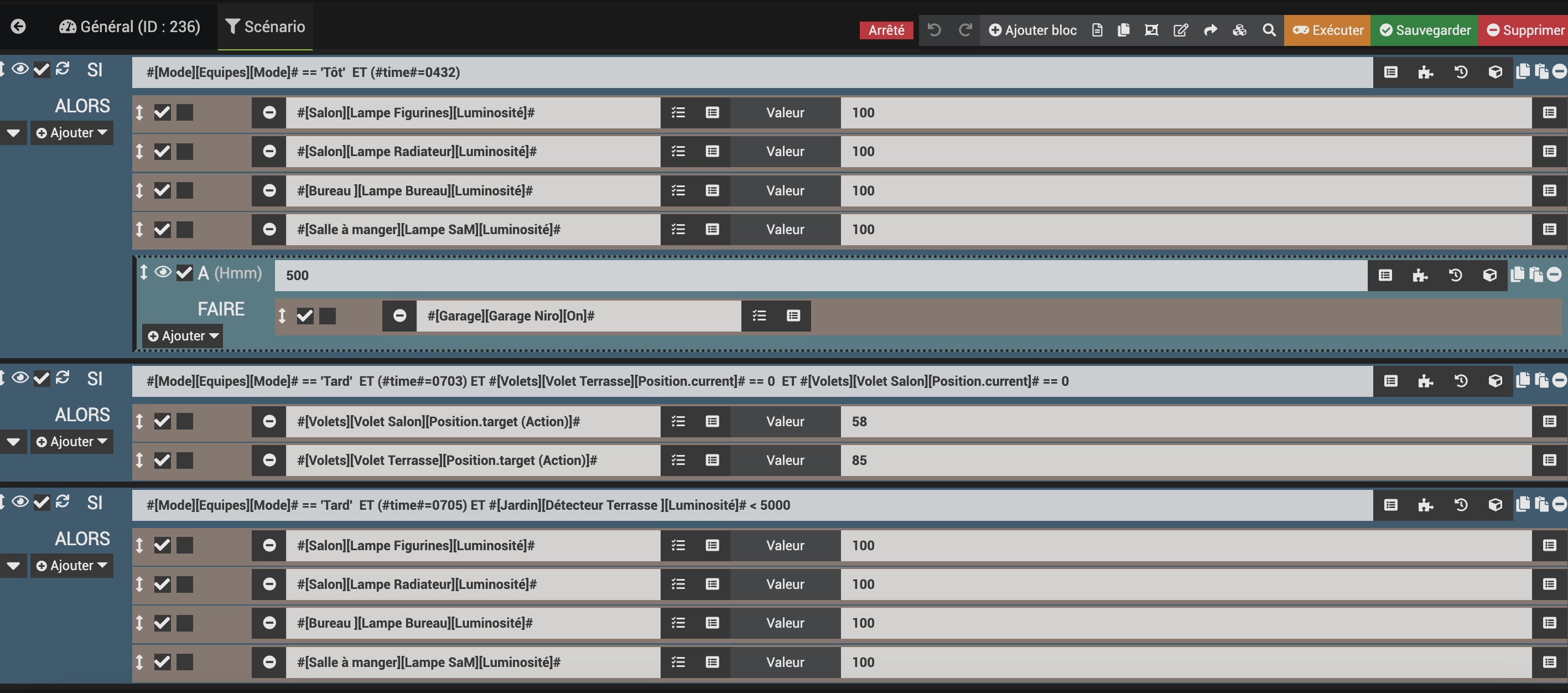Open Ajouter dropdown under FAIRE
Viewport: 1568px width, 693px height.
(x=183, y=336)
